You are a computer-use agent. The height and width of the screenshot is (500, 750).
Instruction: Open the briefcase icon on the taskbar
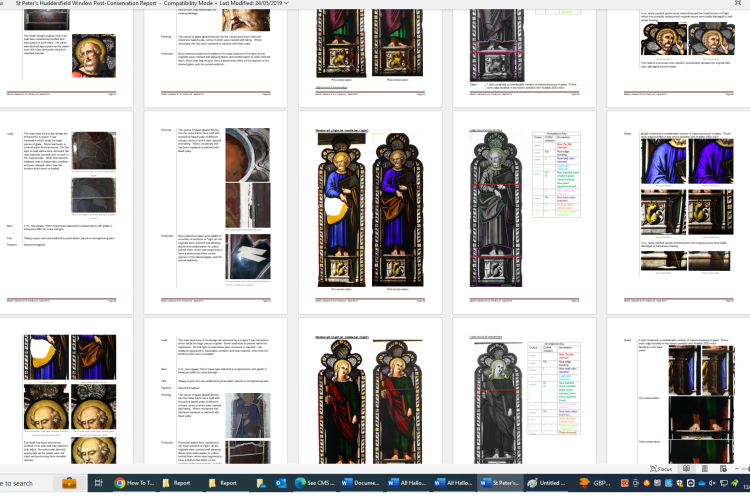click(x=69, y=483)
